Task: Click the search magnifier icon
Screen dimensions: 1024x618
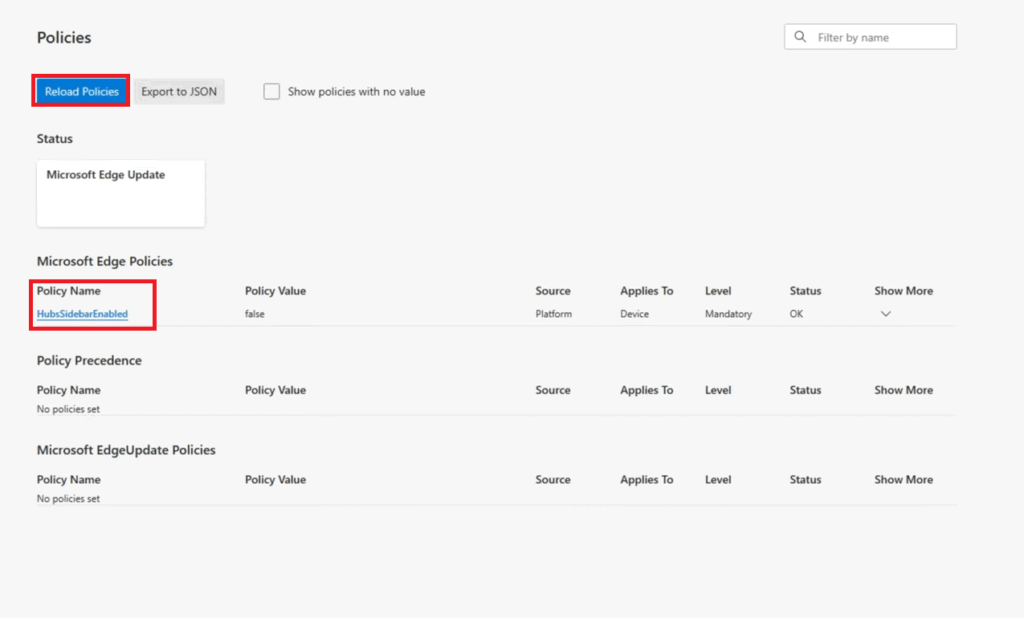Action: click(x=800, y=37)
